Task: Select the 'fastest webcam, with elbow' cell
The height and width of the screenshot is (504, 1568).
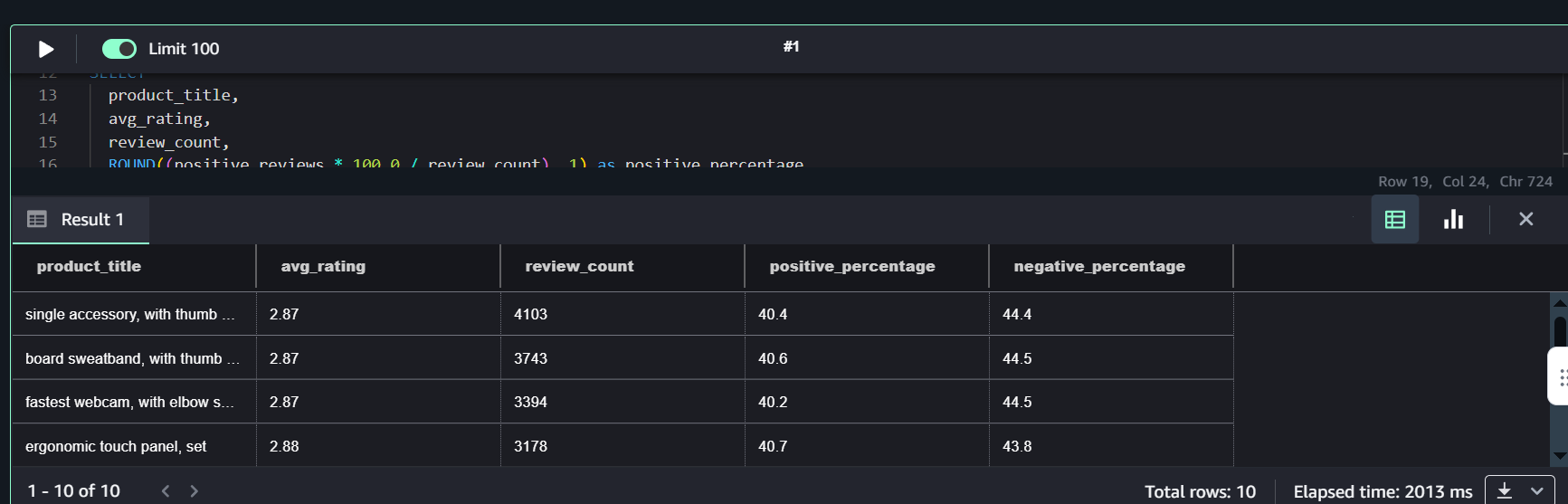Action: [x=134, y=402]
